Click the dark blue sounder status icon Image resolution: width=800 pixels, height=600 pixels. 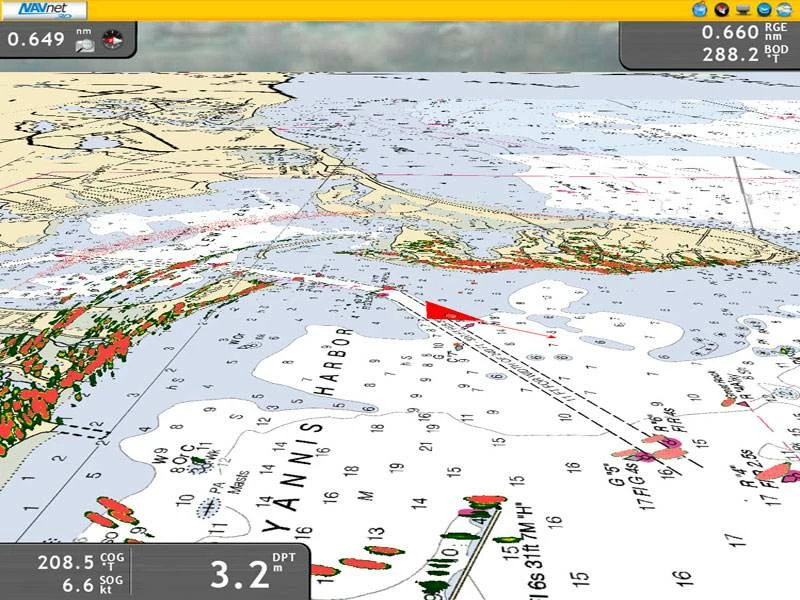coord(764,9)
